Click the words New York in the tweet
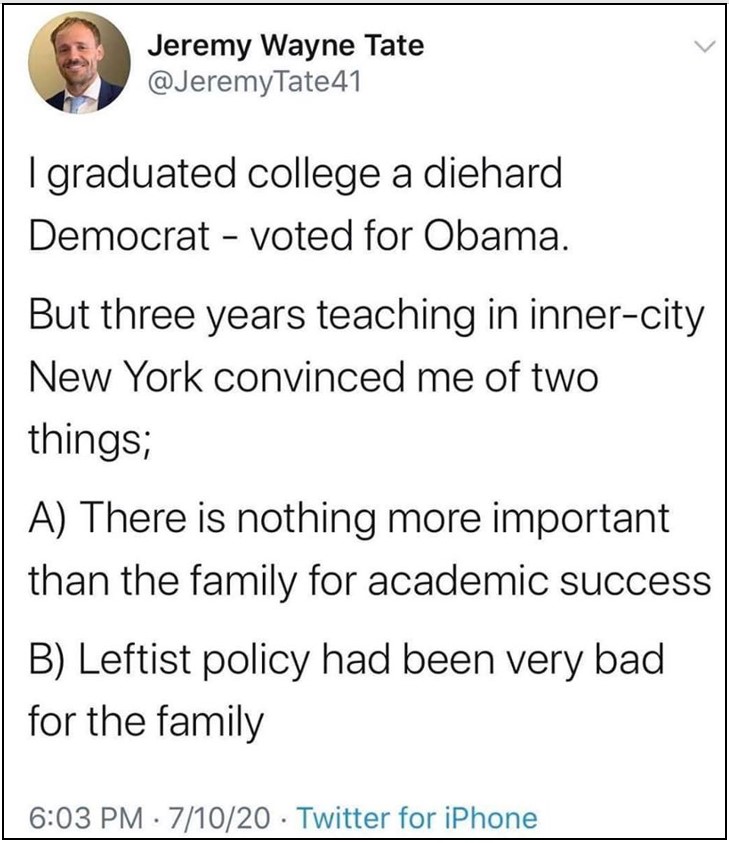Screen dimensions: 729x843 tap(115, 377)
